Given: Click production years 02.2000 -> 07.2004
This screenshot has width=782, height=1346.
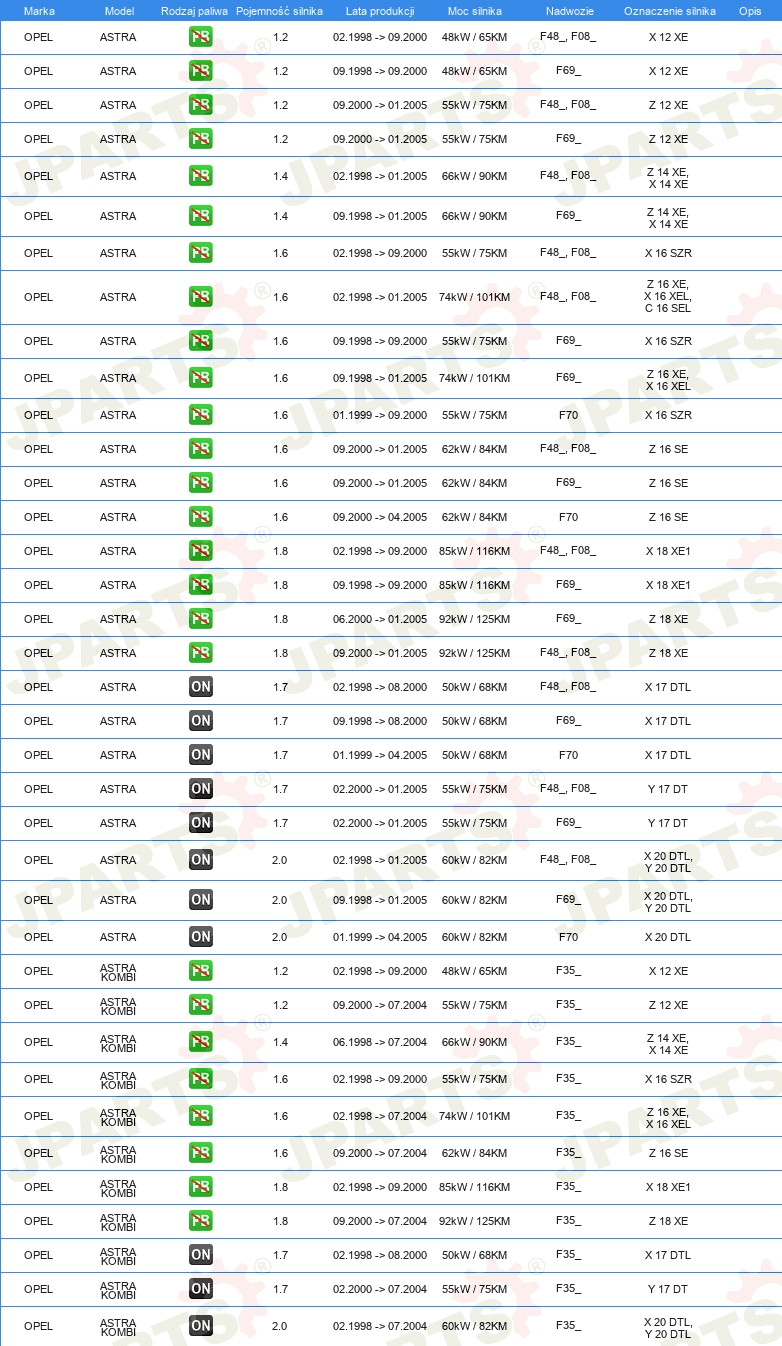Looking at the screenshot, I should tap(380, 1289).
